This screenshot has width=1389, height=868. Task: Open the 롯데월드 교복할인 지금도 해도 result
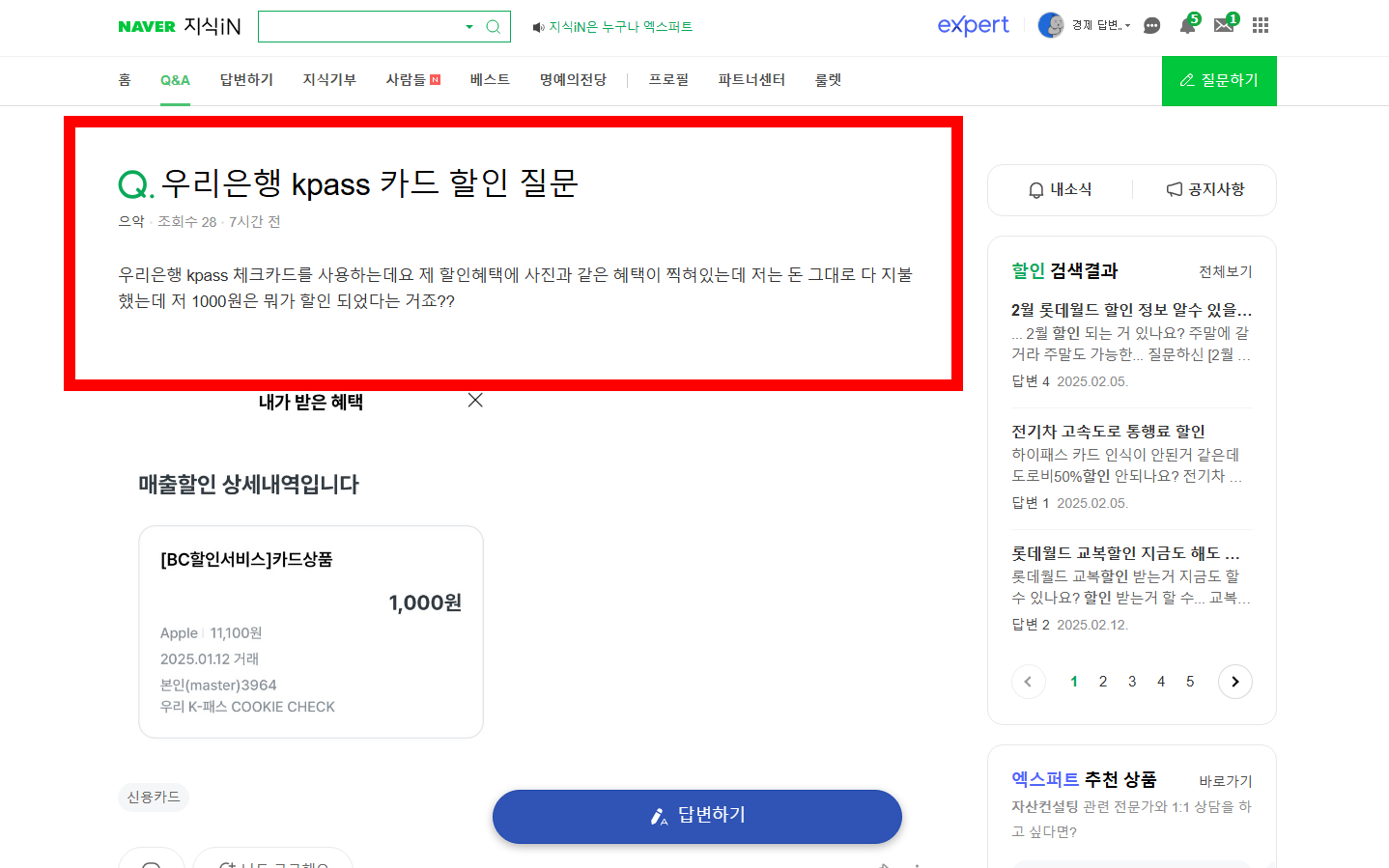coord(1126,553)
